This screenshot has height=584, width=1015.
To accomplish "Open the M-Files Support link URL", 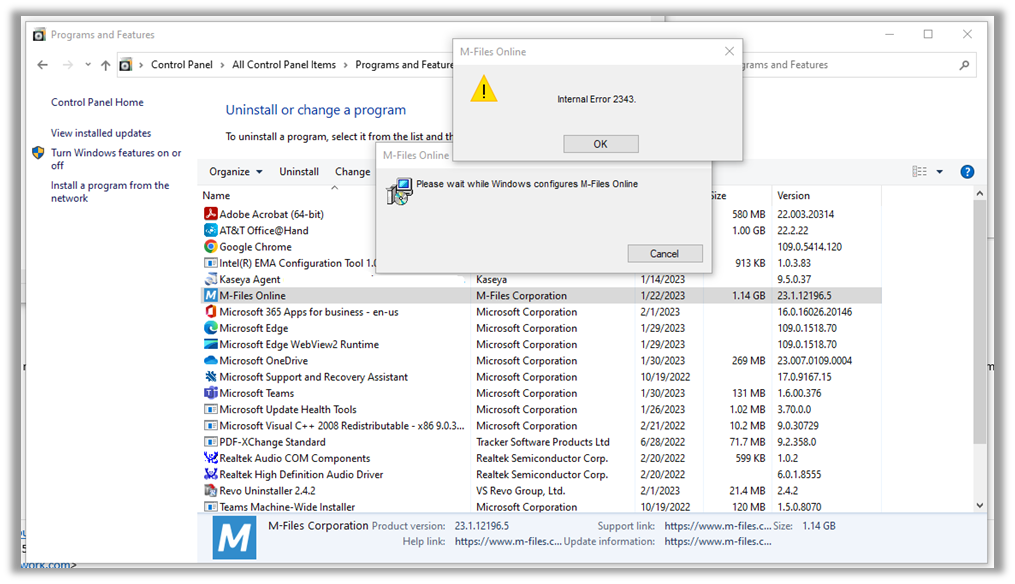I will pos(718,526).
